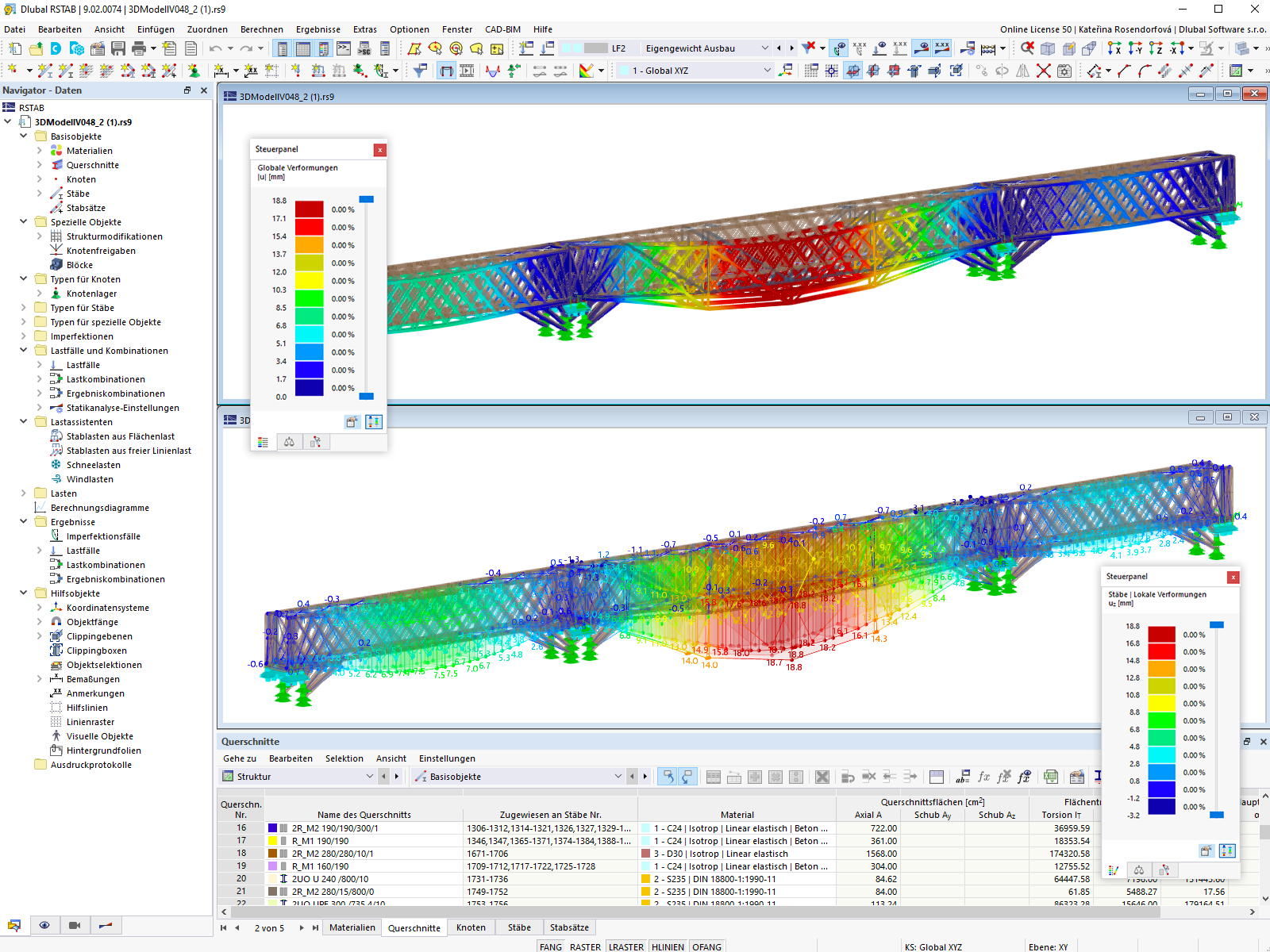
Task: Toggle the RASTER grid status button
Action: (585, 946)
